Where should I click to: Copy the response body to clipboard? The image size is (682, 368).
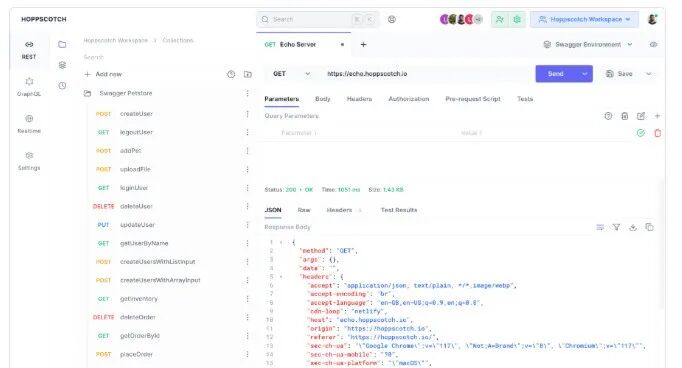click(x=649, y=227)
